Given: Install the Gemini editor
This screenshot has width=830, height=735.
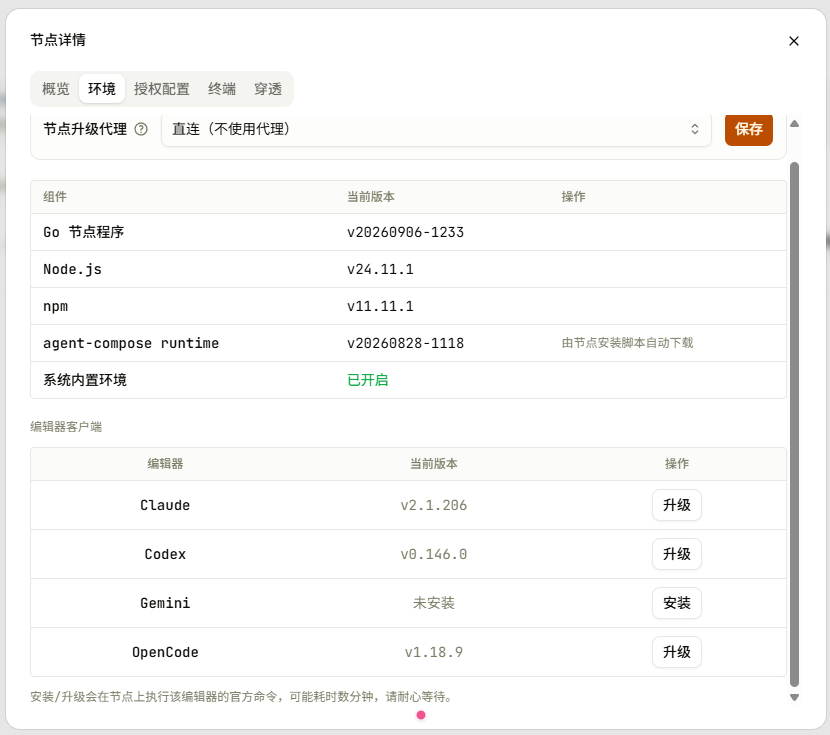Looking at the screenshot, I should [x=676, y=603].
